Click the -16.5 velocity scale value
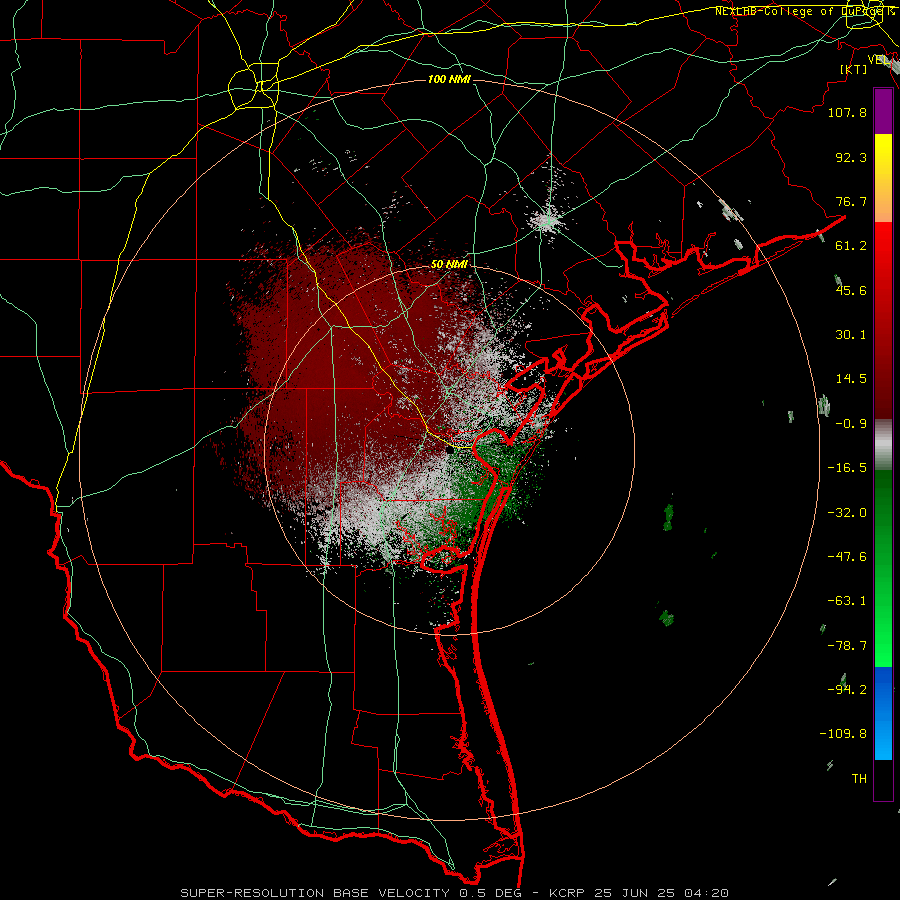This screenshot has height=900, width=900. tap(847, 468)
